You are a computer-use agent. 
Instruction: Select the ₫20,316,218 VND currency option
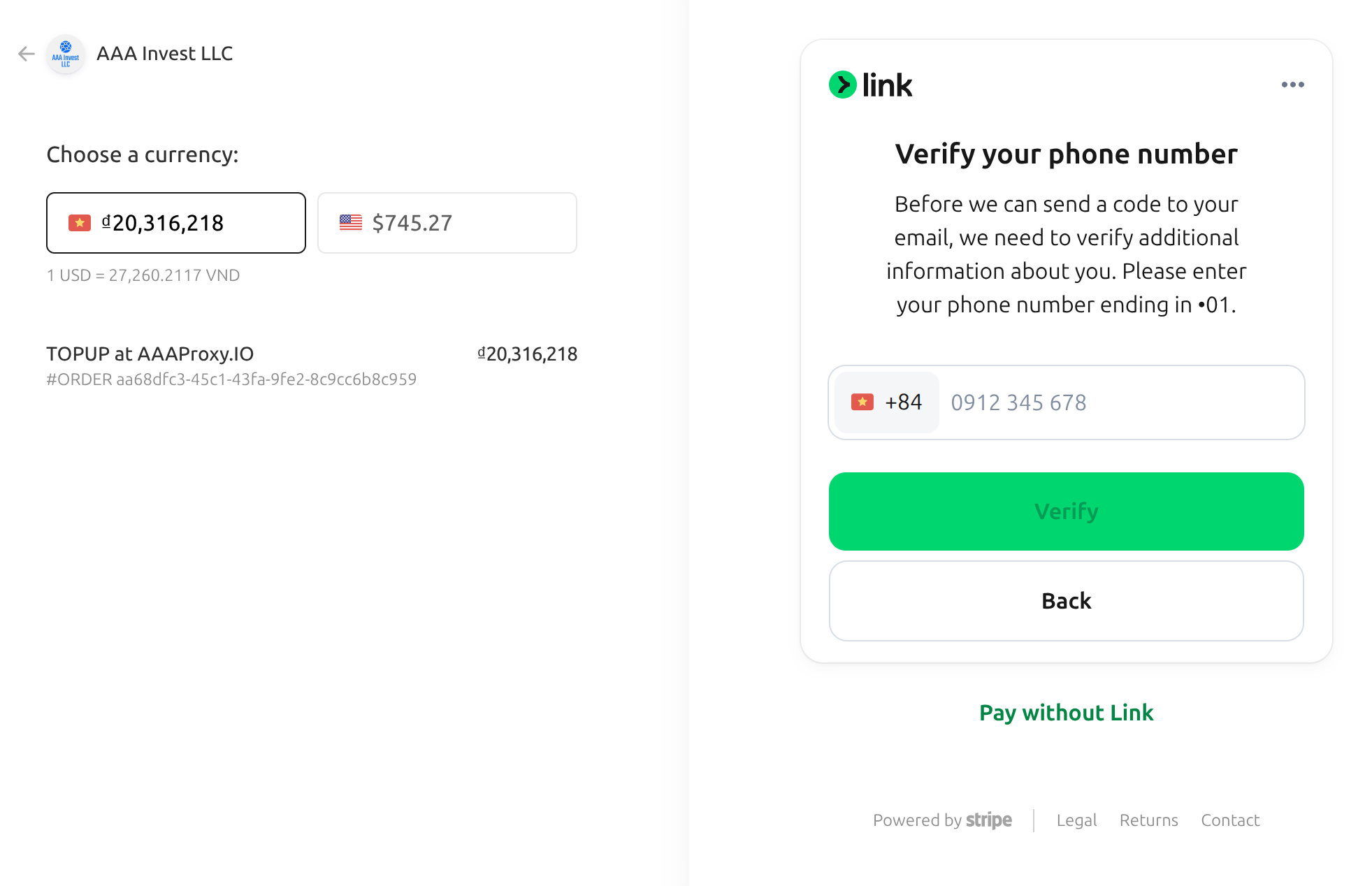coord(176,223)
